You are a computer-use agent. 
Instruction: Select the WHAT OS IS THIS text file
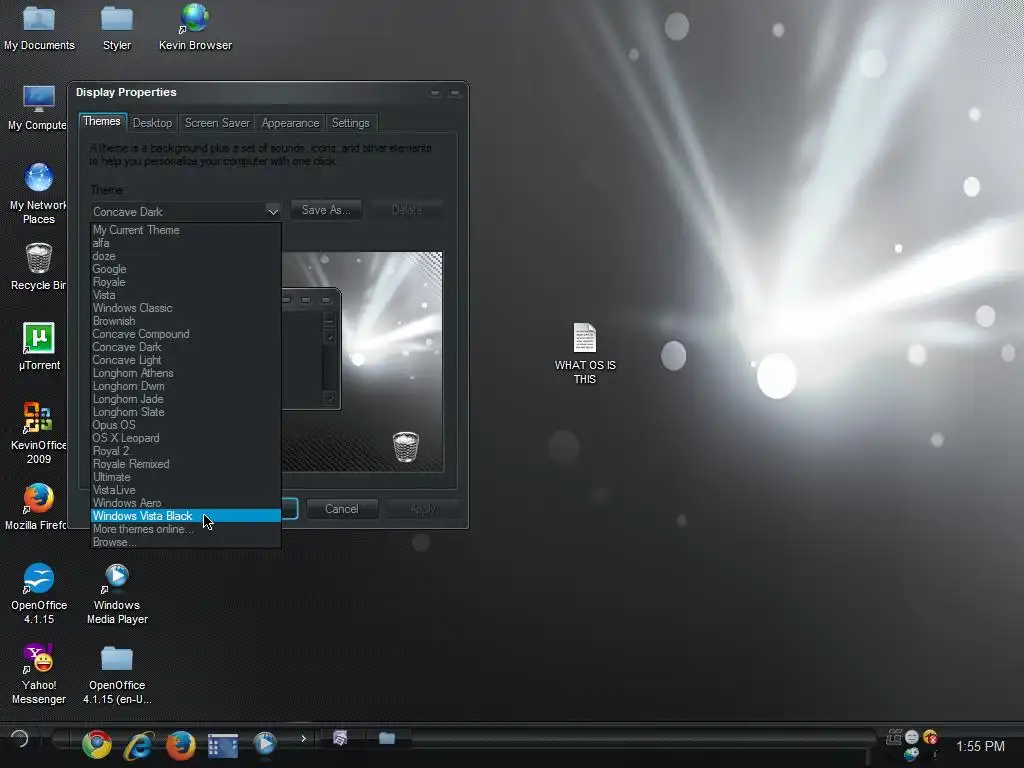584,353
